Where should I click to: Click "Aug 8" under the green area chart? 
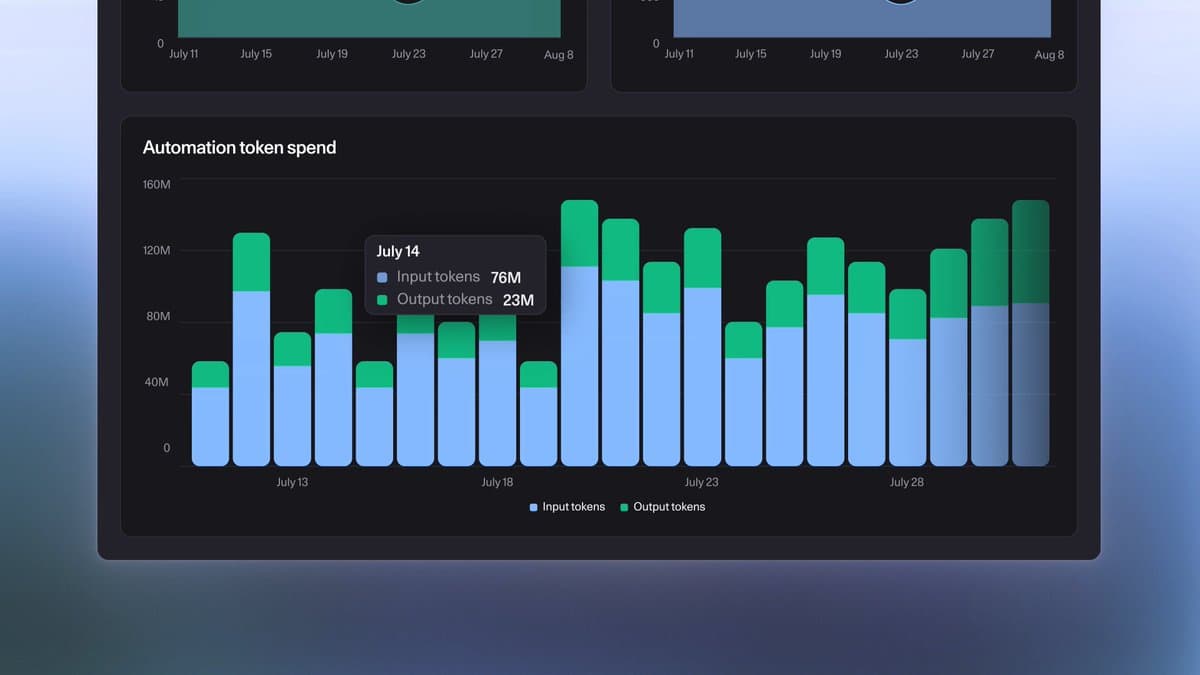pyautogui.click(x=559, y=55)
